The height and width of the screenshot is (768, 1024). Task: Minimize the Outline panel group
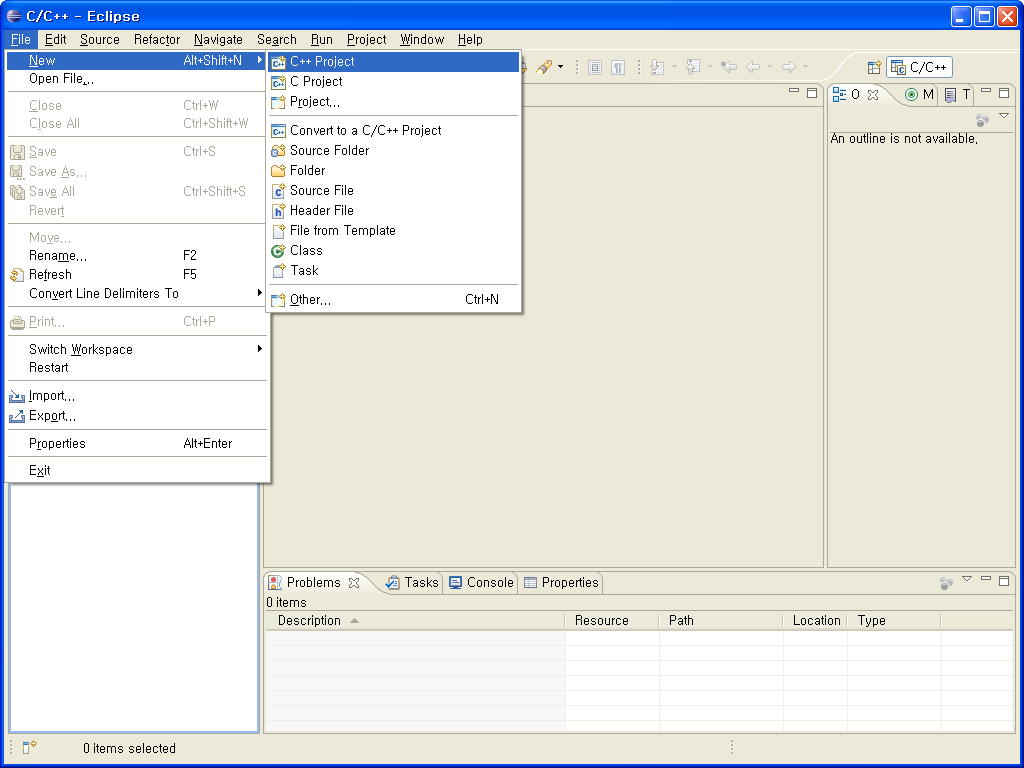tap(986, 91)
